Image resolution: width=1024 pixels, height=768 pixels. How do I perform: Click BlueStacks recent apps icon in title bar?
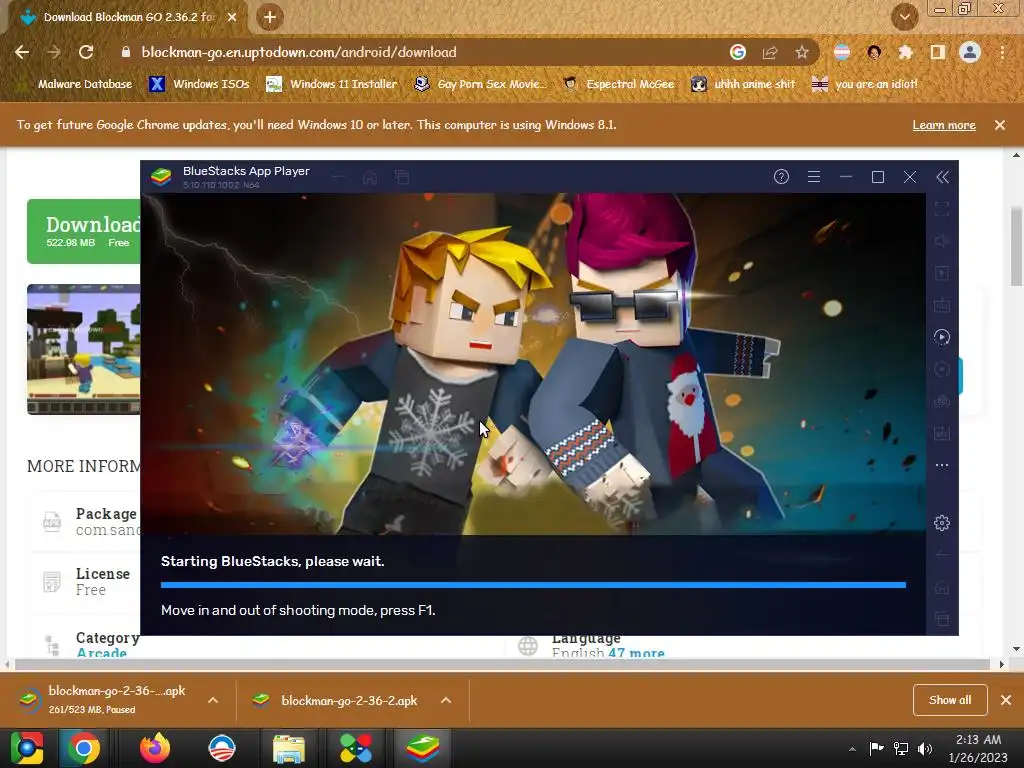coord(402,177)
